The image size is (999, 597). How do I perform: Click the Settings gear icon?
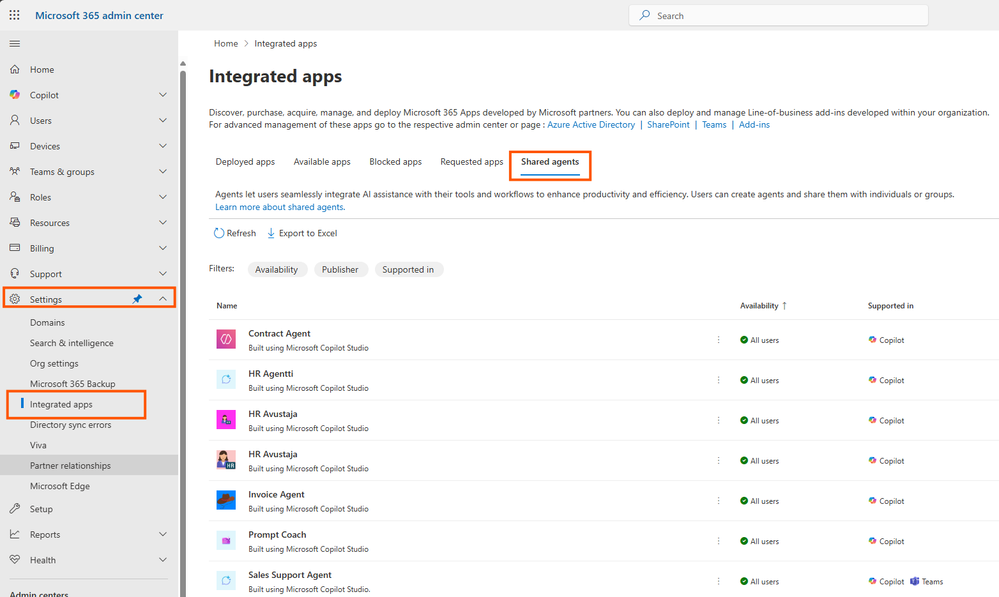click(x=15, y=299)
